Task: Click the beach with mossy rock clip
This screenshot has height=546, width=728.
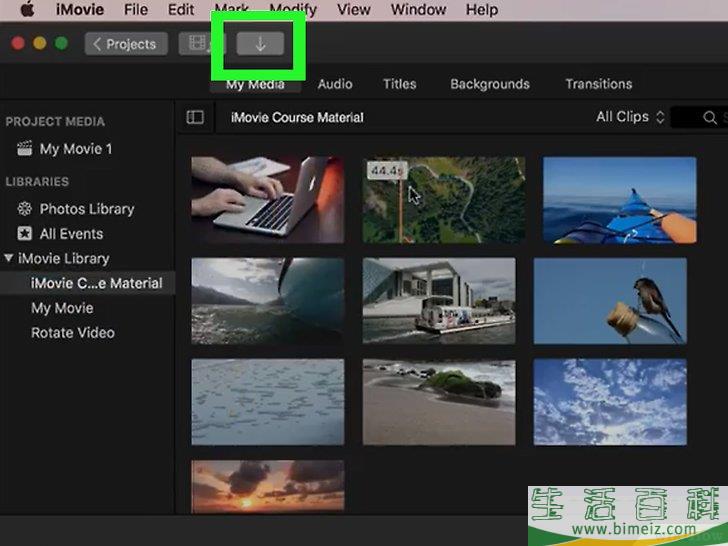Action: click(x=439, y=402)
